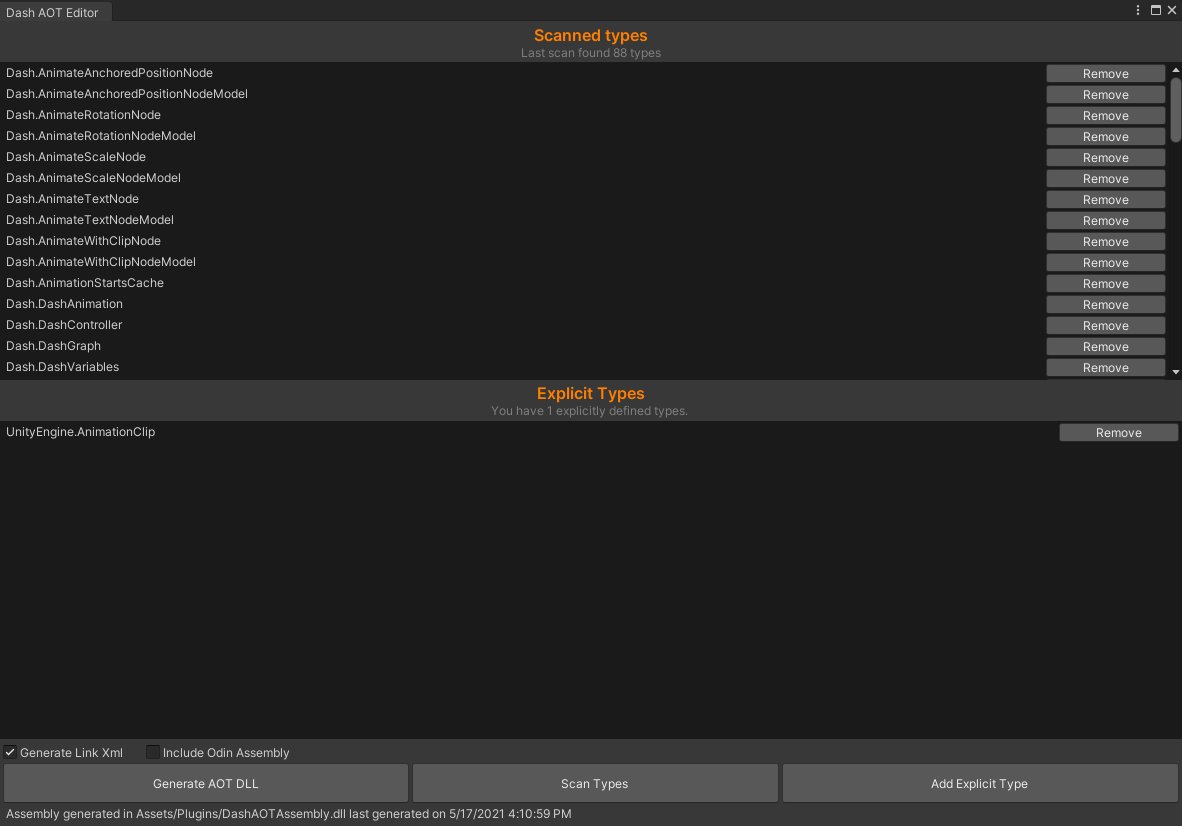This screenshot has width=1182, height=826.
Task: Select Dash.AnimateRotationNodeModel text
Action: (x=101, y=136)
